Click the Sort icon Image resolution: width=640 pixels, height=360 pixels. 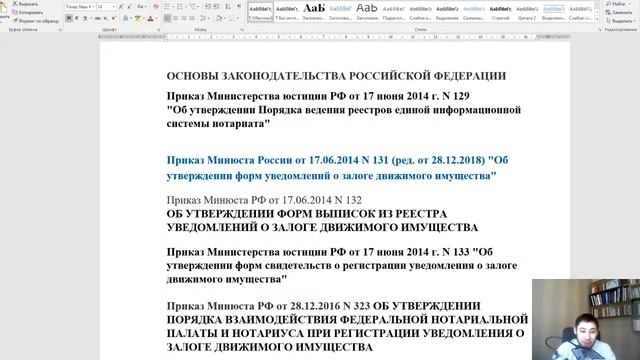(228, 7)
